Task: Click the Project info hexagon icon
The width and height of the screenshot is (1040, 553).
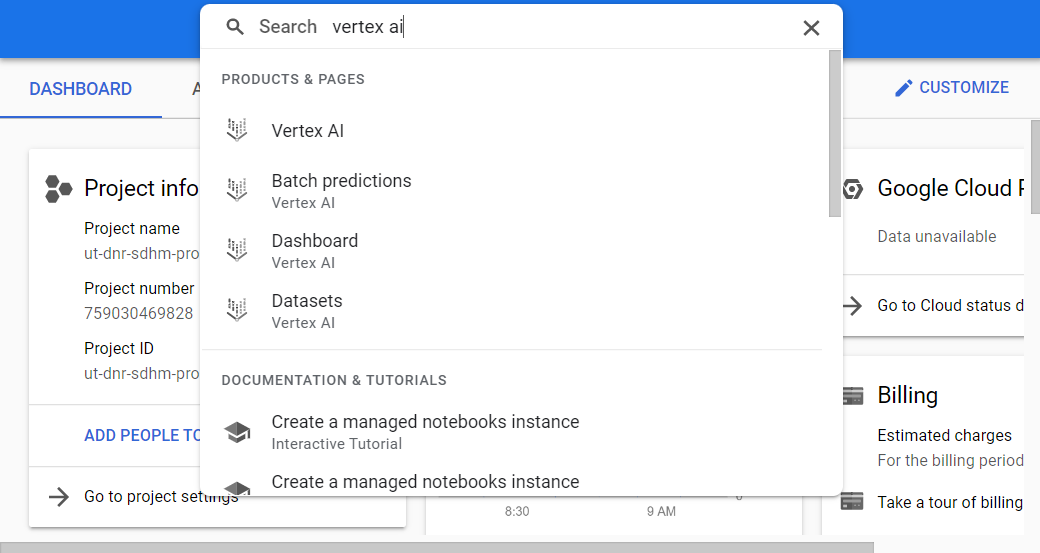Action: coord(59,189)
